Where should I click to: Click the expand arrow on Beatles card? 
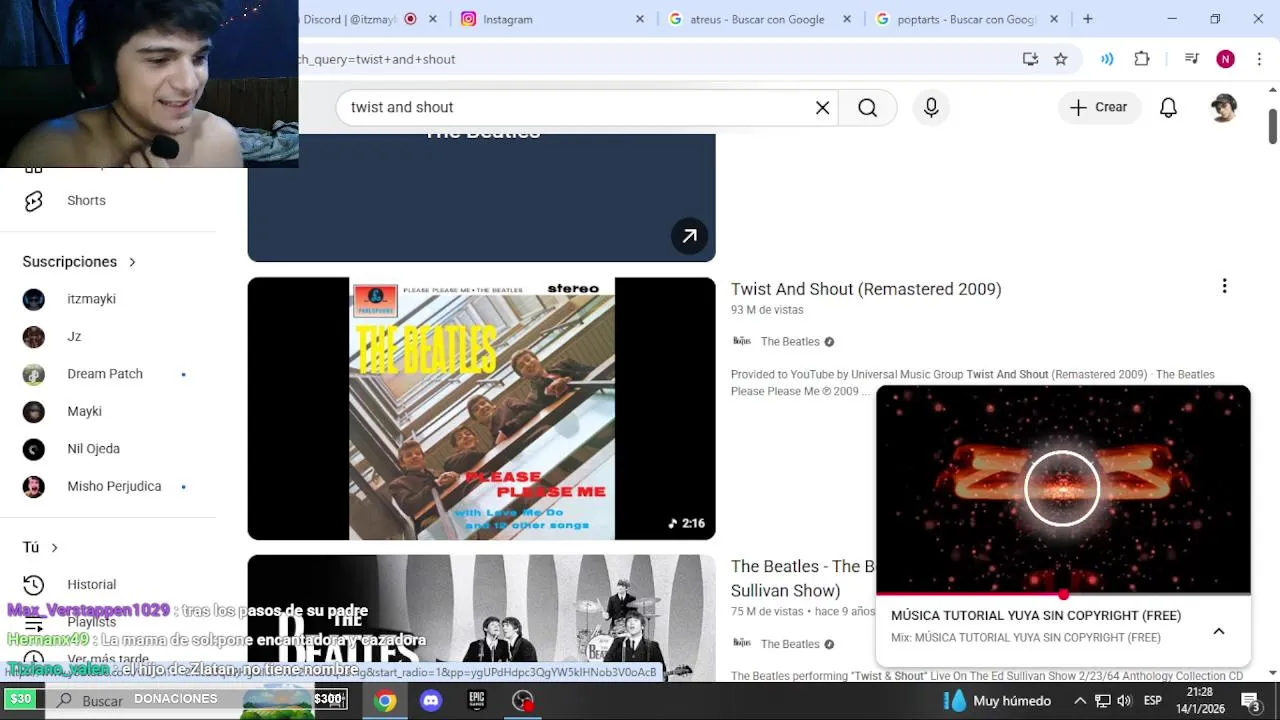[689, 236]
